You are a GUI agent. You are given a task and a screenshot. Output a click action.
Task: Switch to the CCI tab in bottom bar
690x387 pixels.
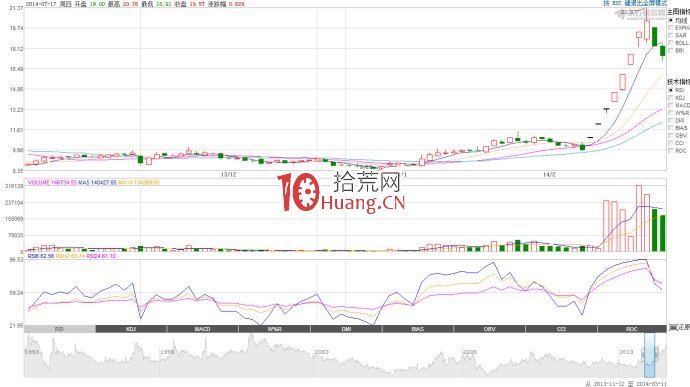(561, 329)
